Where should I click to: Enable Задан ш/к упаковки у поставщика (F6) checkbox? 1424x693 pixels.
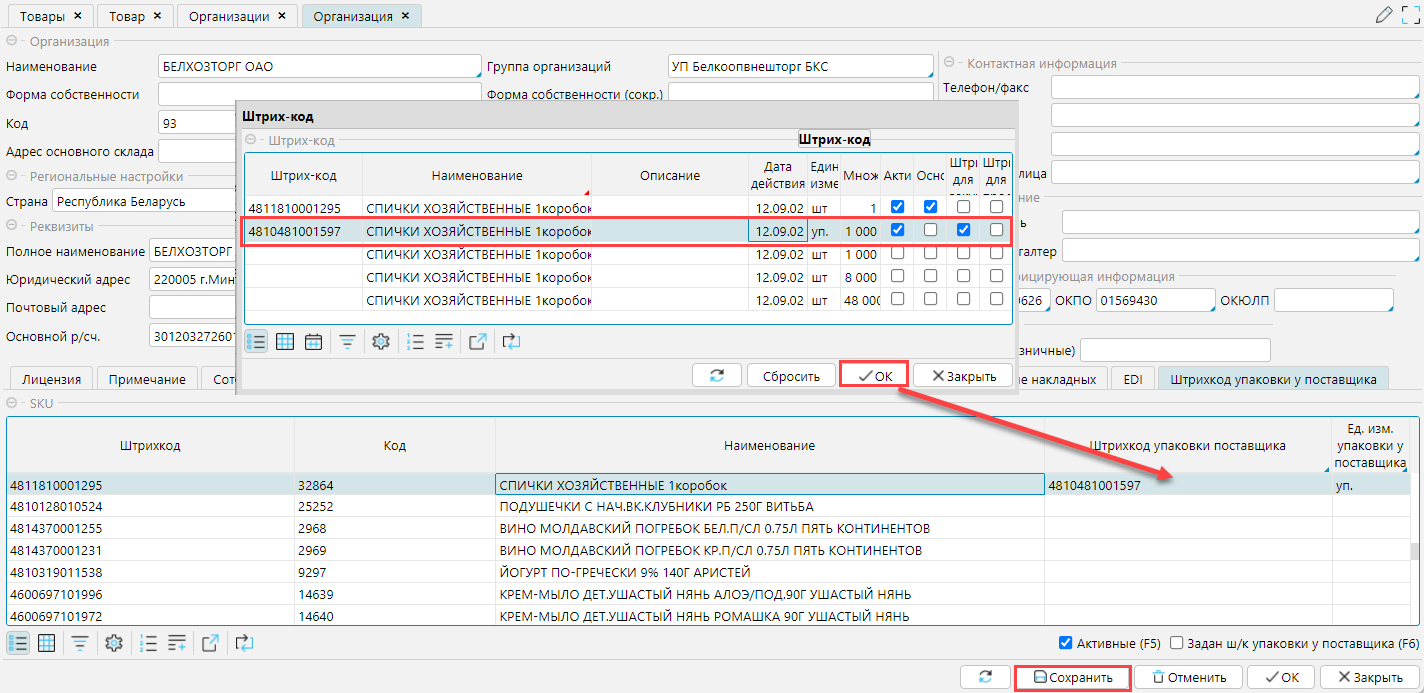pyautogui.click(x=1177, y=643)
